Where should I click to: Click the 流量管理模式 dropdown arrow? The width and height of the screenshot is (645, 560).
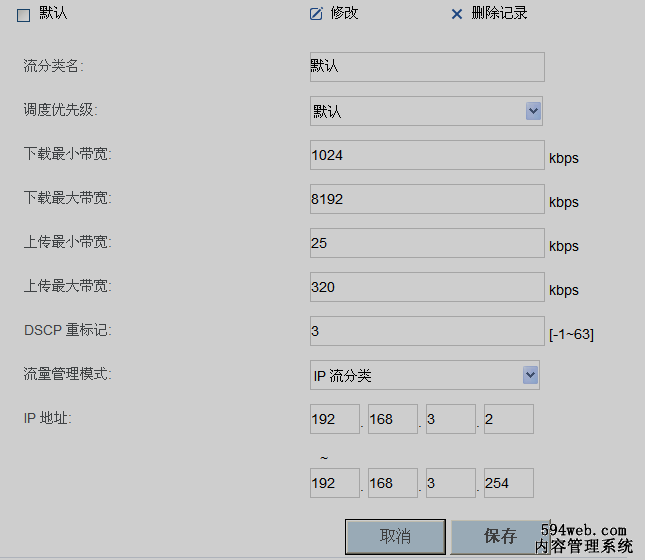530,375
